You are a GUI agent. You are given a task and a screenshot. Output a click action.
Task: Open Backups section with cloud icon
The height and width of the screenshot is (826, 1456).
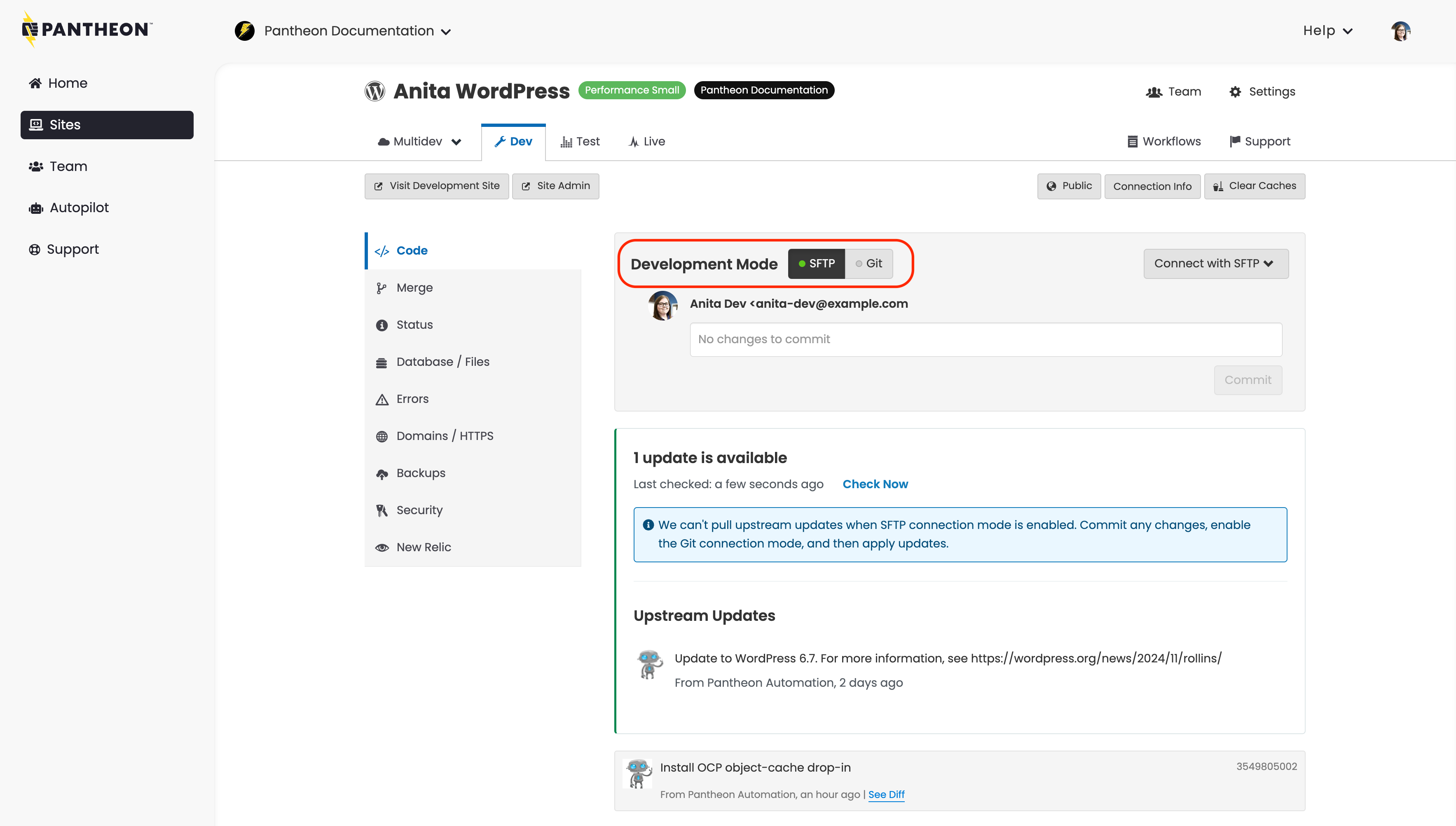pyautogui.click(x=382, y=474)
